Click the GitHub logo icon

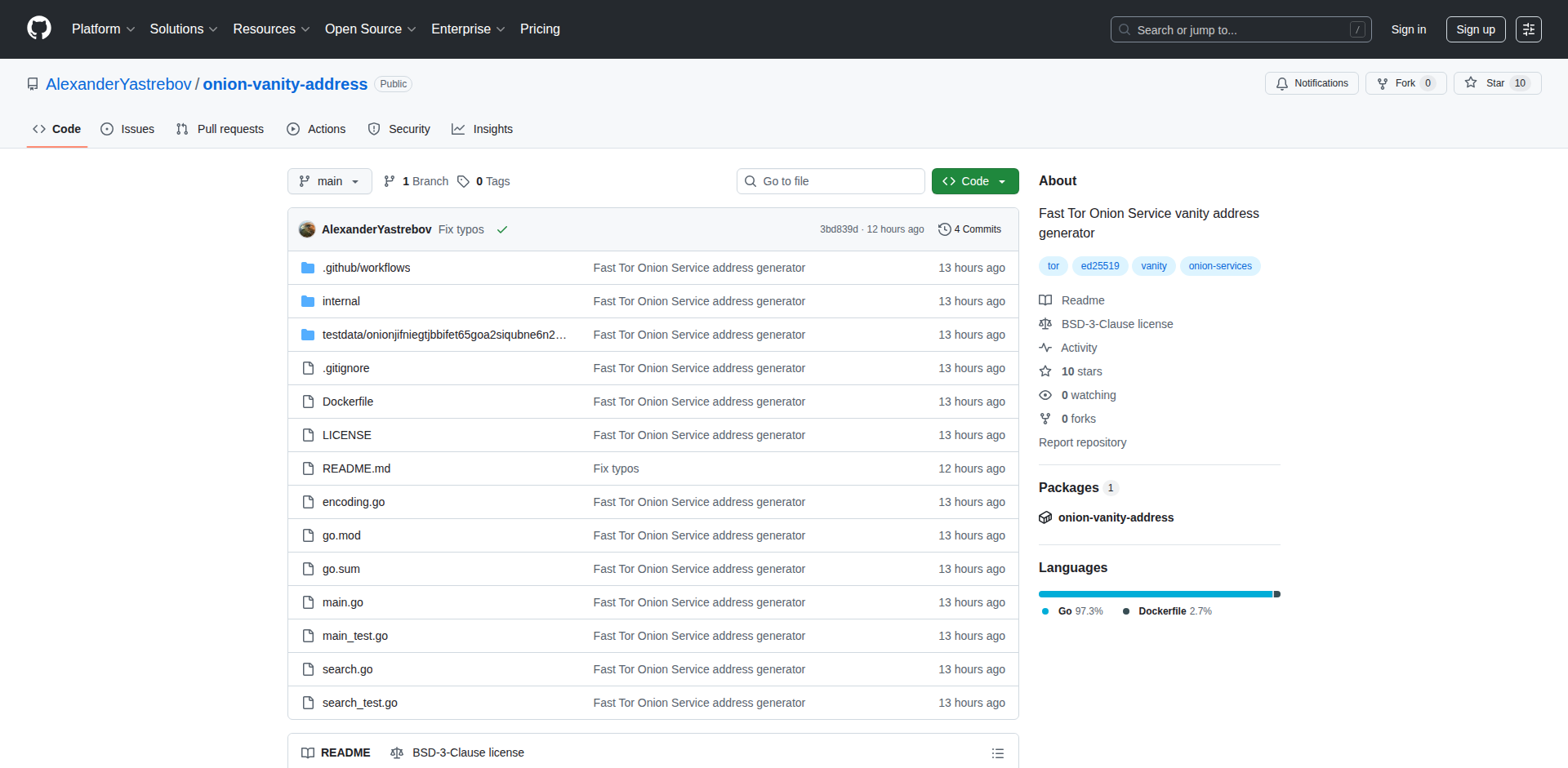click(39, 29)
